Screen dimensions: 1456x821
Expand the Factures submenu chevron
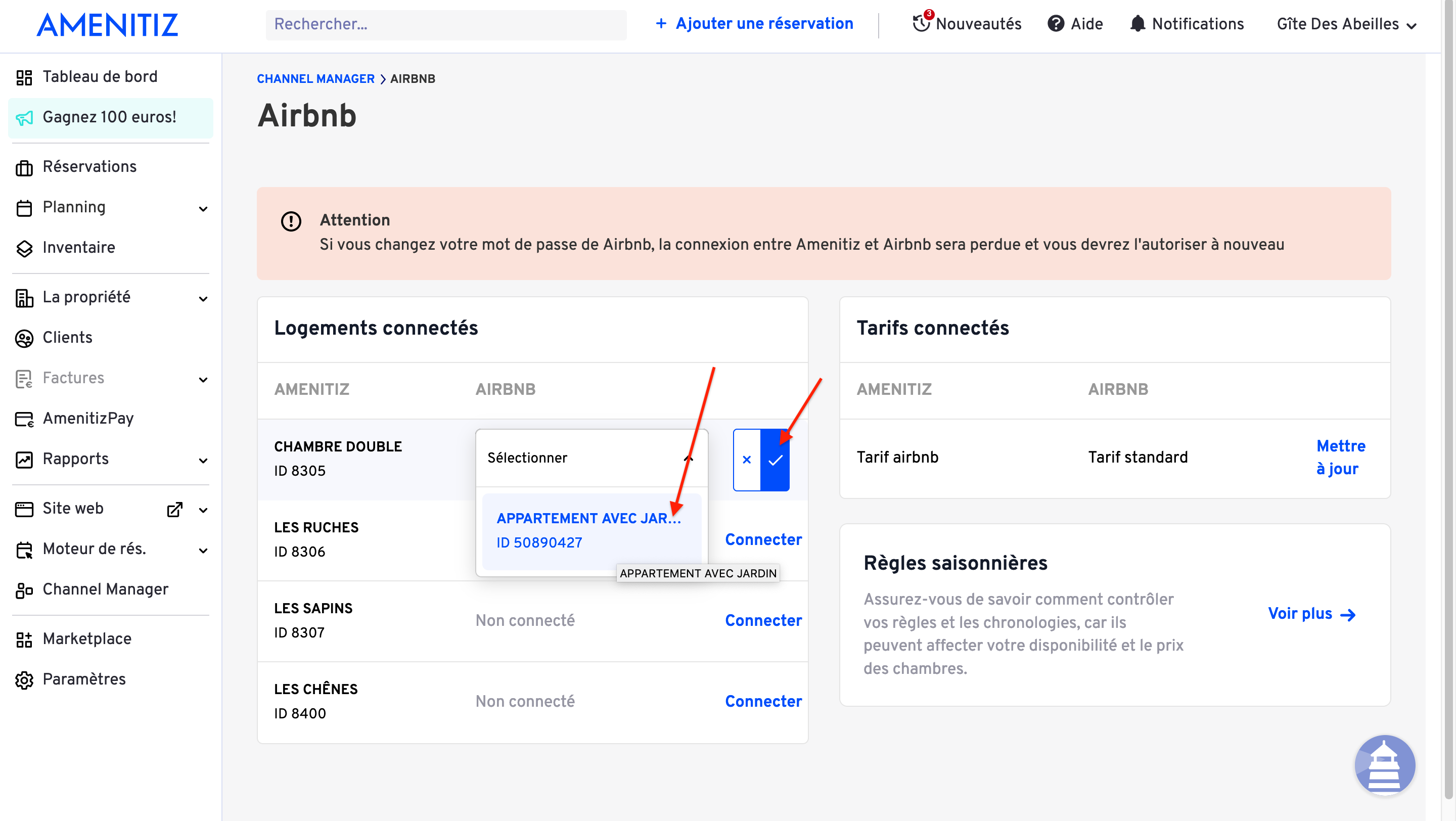point(203,380)
